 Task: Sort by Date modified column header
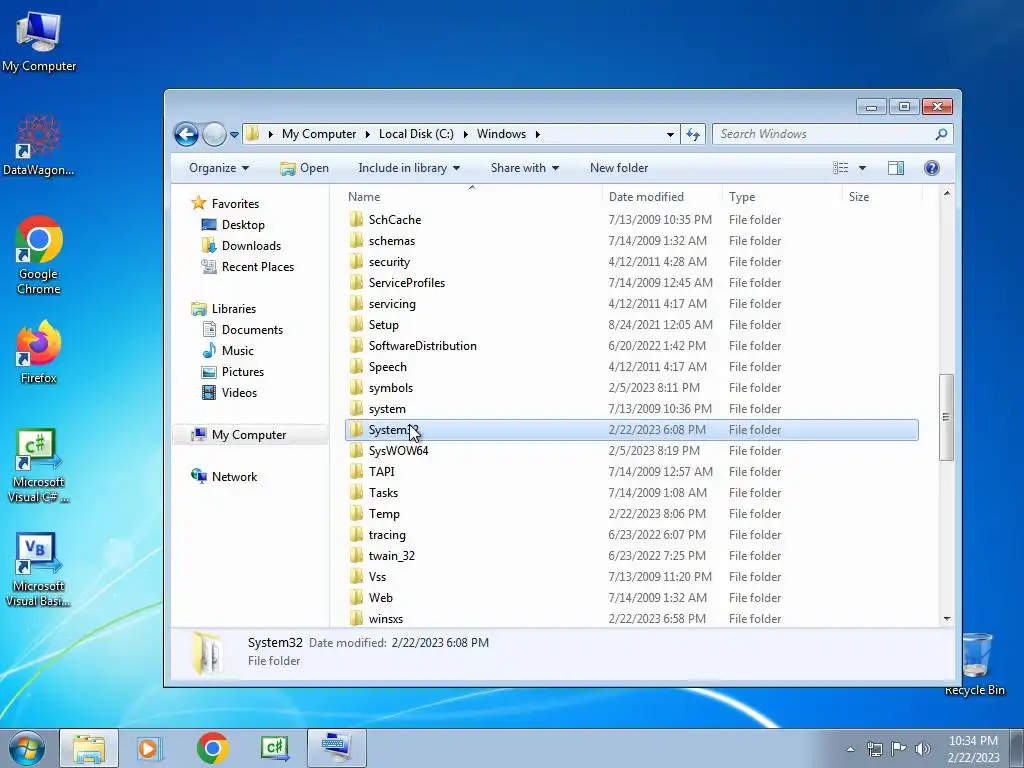coord(662,197)
